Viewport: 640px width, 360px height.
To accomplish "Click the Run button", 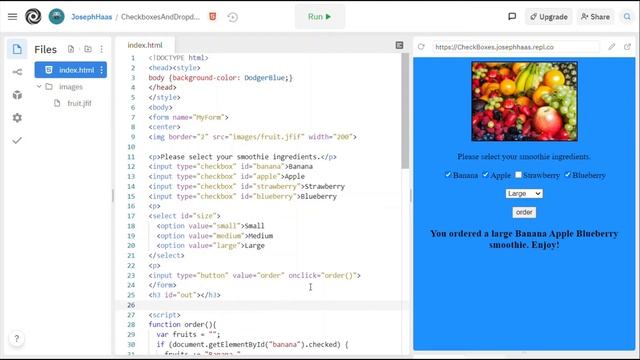I will click(x=320, y=17).
